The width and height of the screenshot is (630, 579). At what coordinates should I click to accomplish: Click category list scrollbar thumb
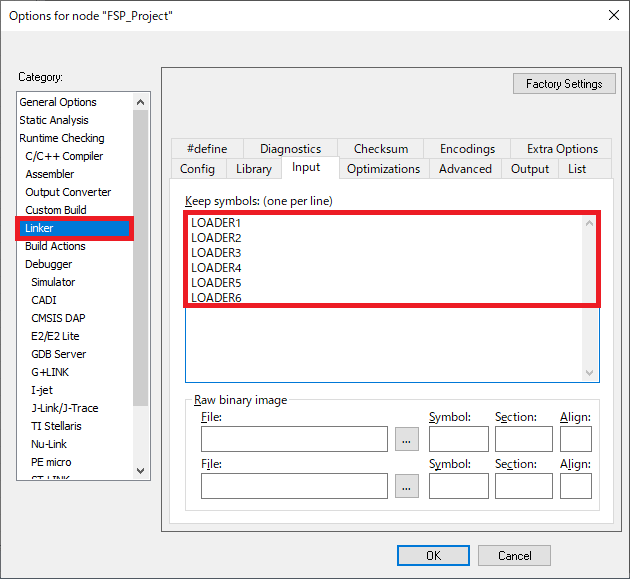[140, 258]
